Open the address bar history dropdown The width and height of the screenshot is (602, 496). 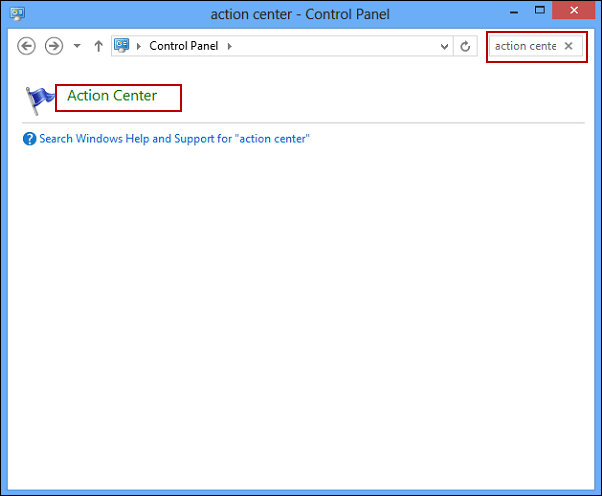point(444,47)
